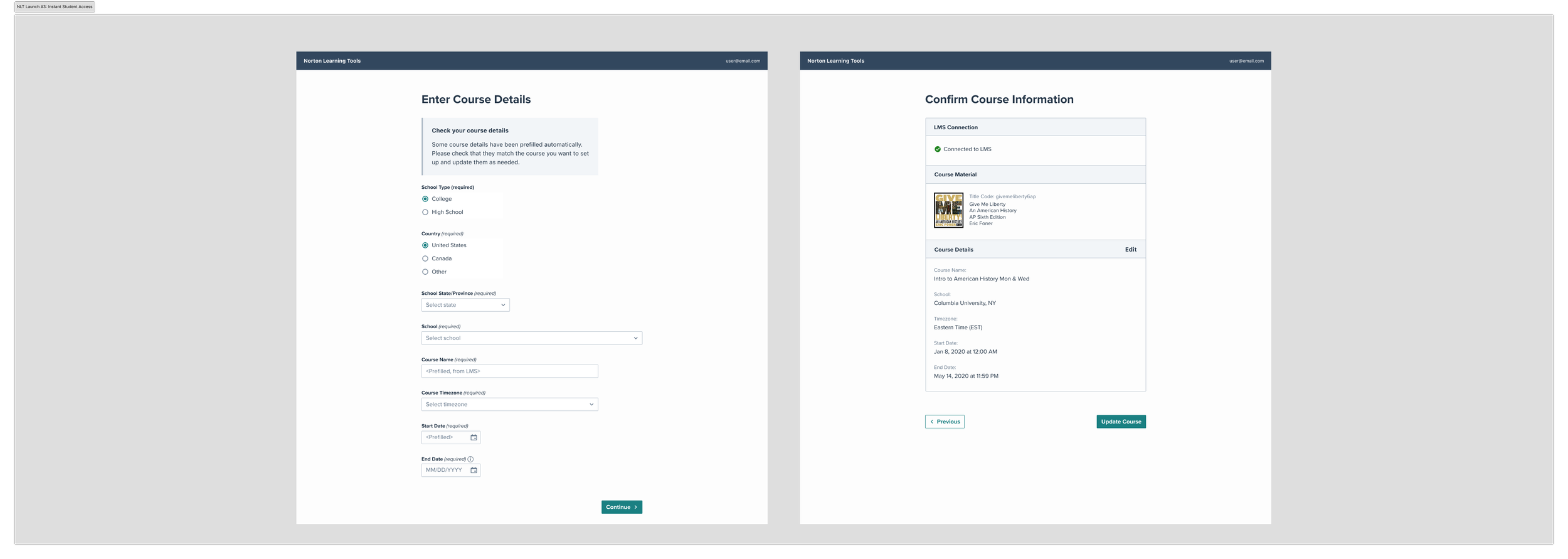Choose Other as country
The image size is (1568, 559).
(x=425, y=272)
